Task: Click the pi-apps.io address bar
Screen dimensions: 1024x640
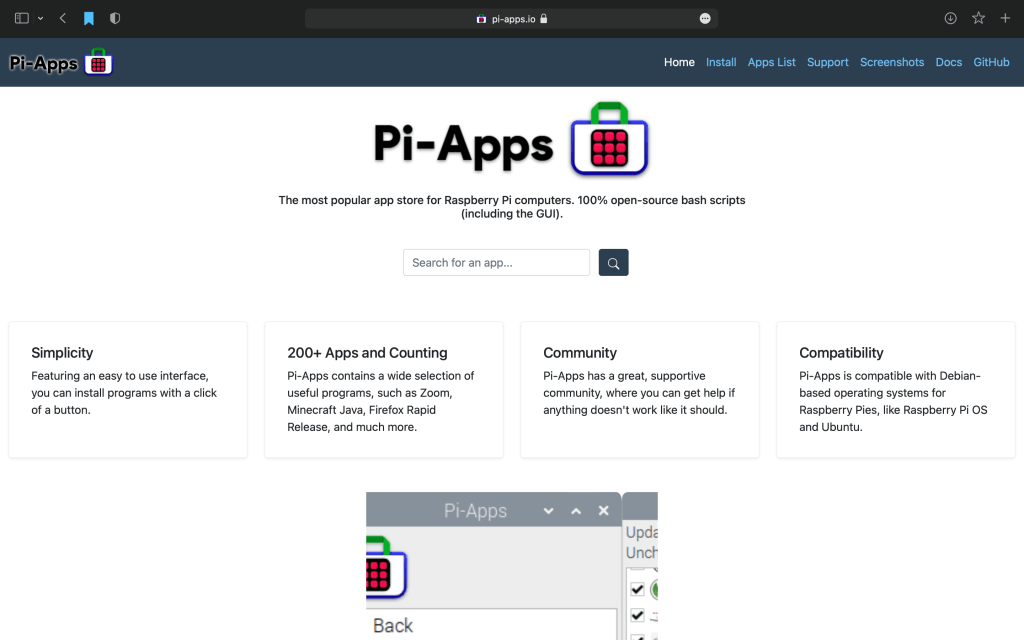Action: coord(511,18)
